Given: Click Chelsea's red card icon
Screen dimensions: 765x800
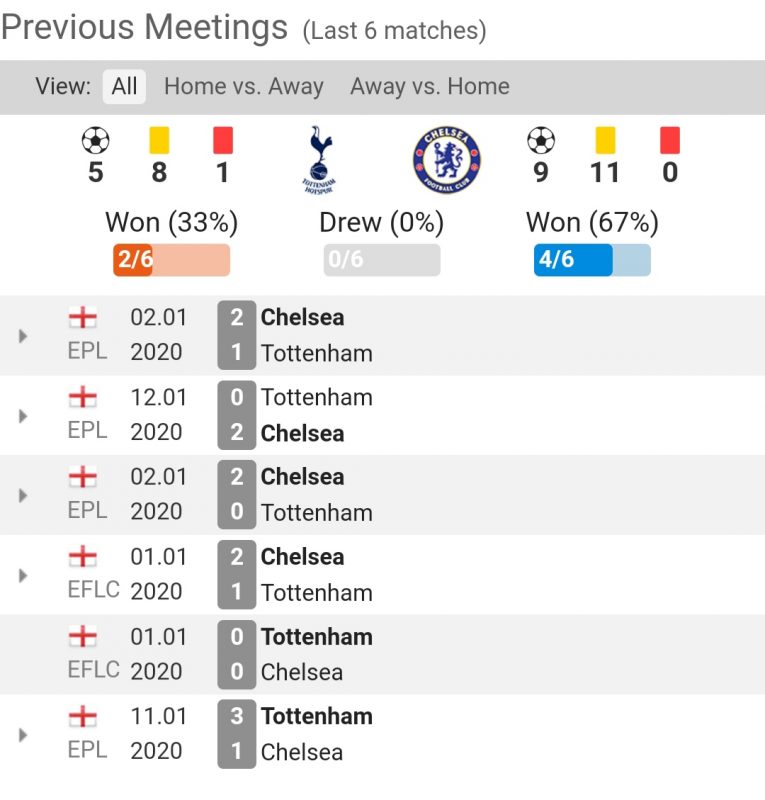Looking at the screenshot, I should 670,140.
